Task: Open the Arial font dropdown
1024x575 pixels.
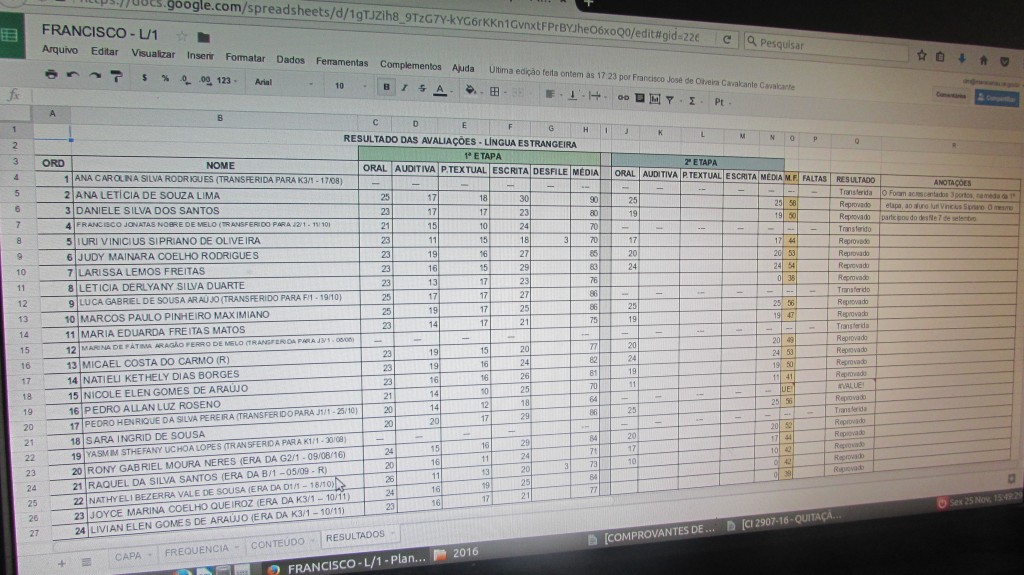Action: (271, 83)
